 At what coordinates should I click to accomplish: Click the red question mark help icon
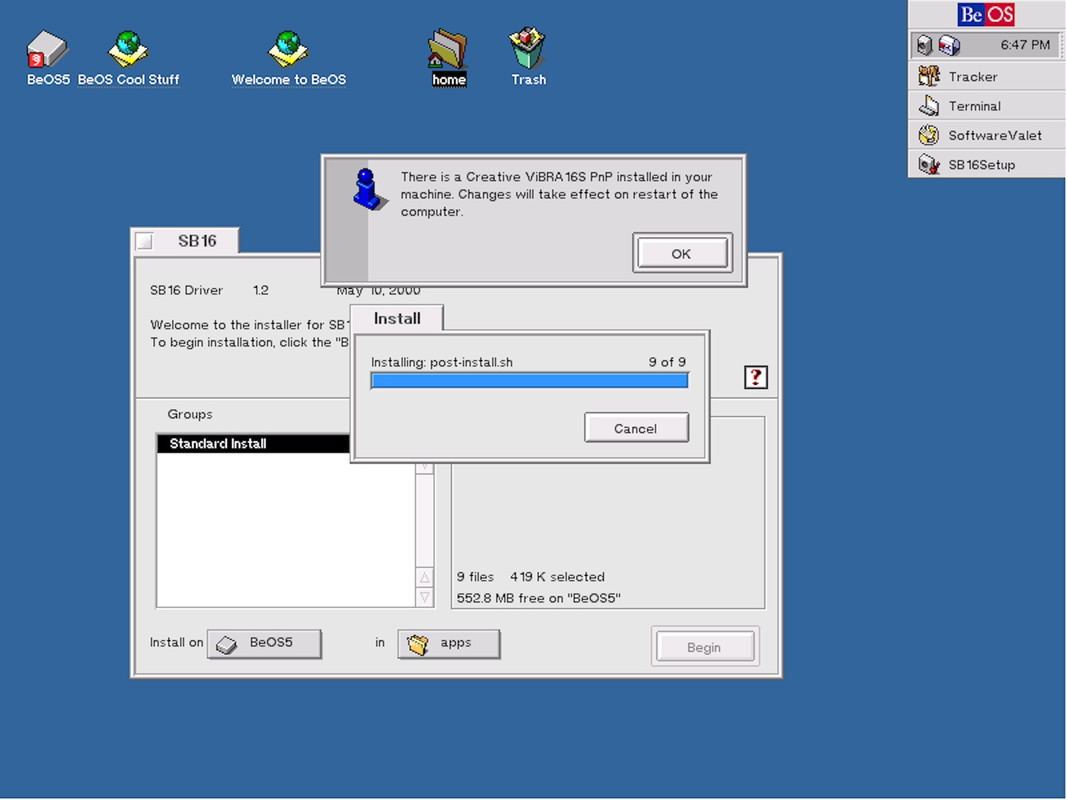coord(755,377)
